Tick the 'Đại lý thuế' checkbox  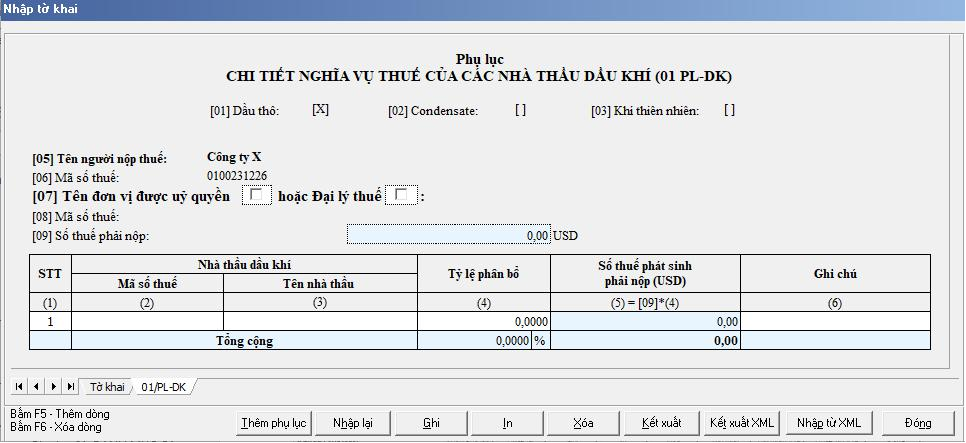coord(404,196)
